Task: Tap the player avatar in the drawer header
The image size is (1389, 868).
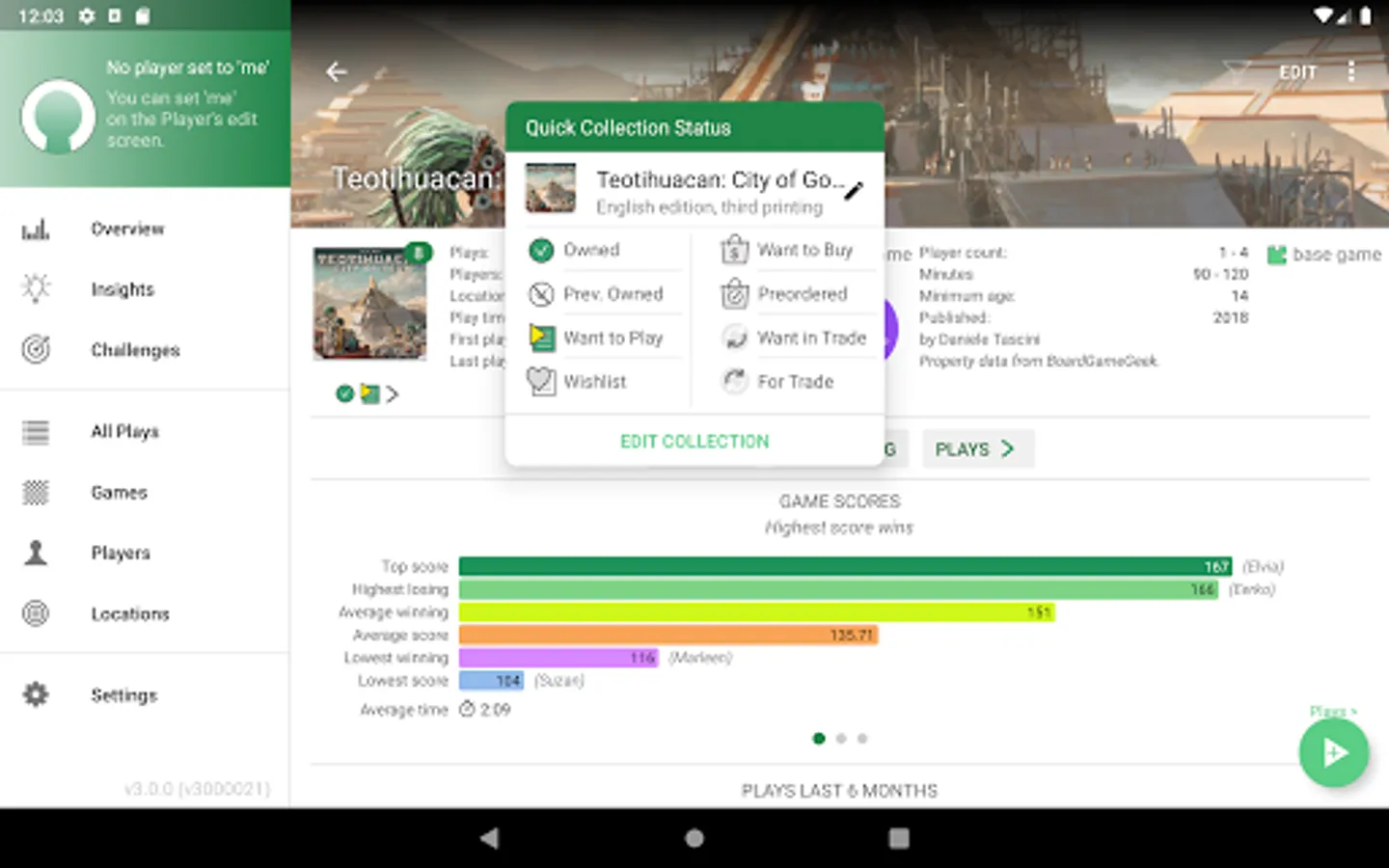Action: pyautogui.click(x=58, y=117)
